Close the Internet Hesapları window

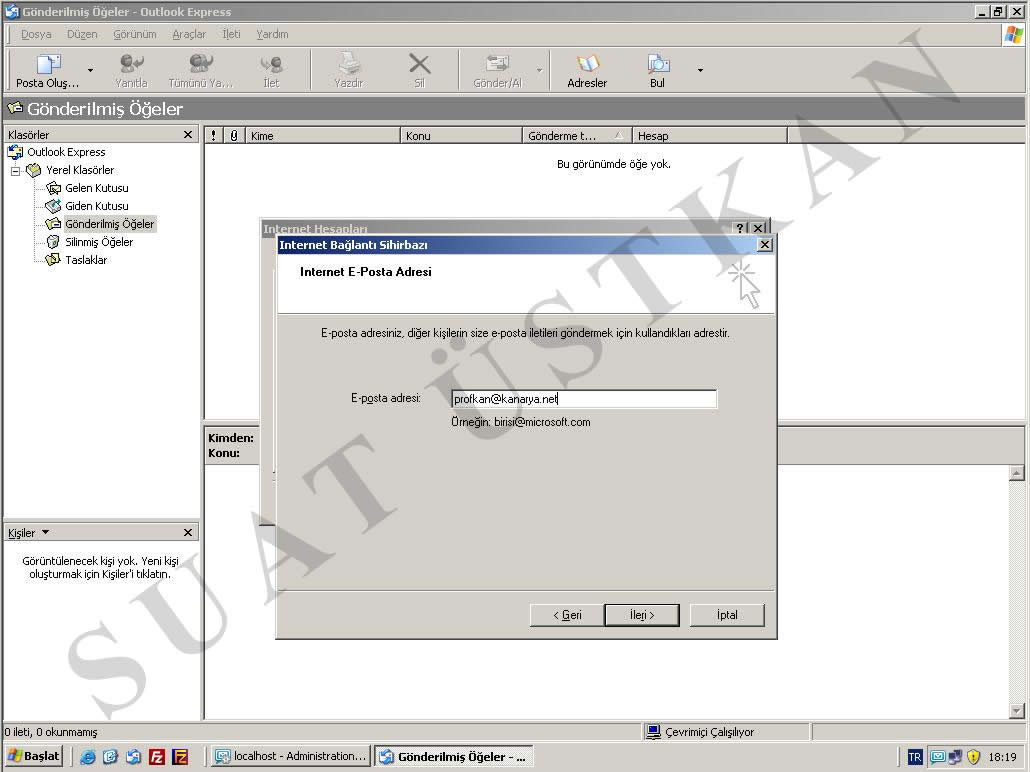pos(759,227)
